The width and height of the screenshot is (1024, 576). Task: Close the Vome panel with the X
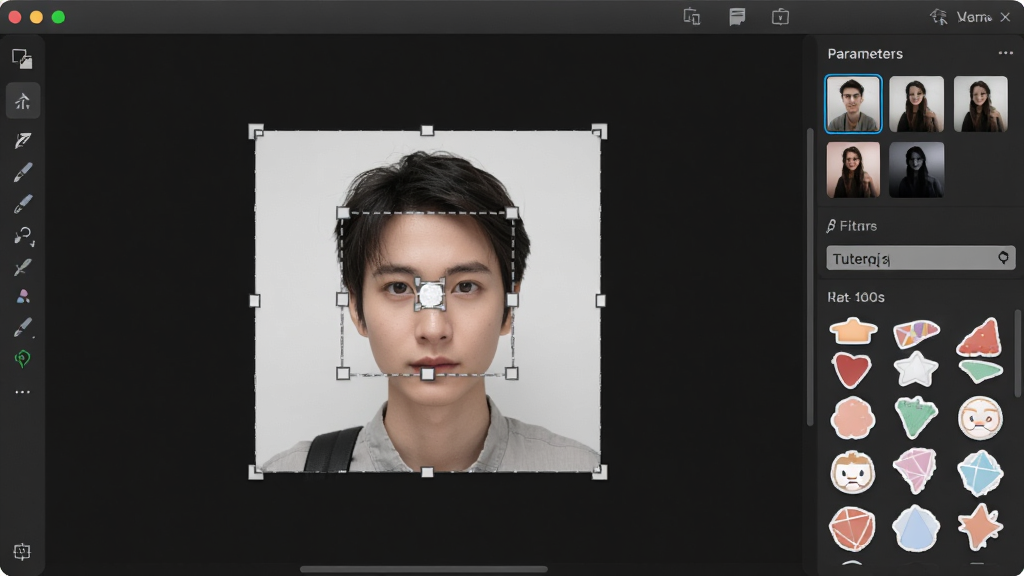pos(1006,17)
